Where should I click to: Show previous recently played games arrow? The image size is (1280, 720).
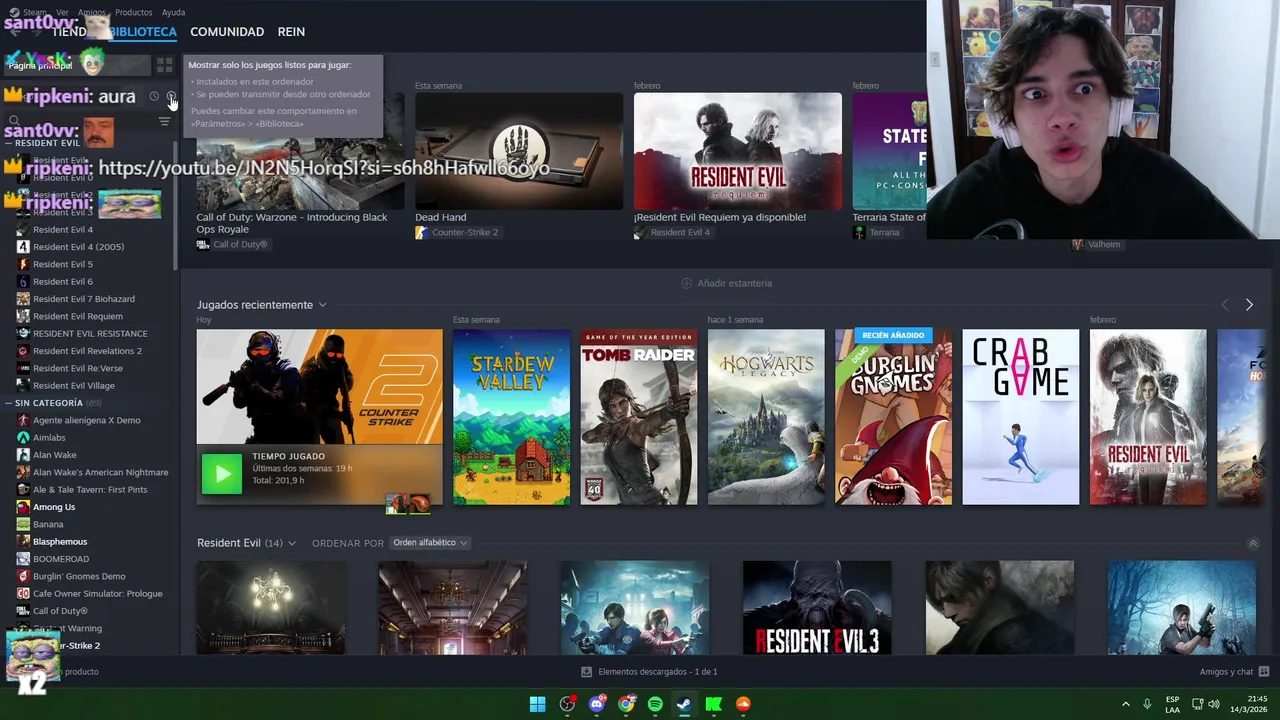click(x=1225, y=305)
